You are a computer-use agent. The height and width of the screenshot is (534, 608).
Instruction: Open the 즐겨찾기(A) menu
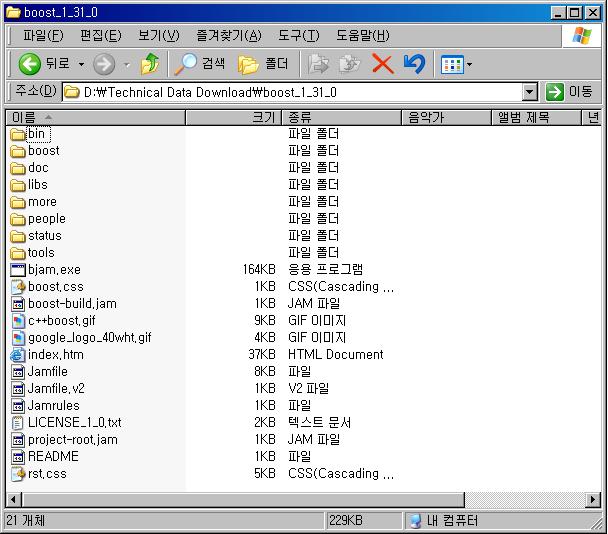[229, 36]
